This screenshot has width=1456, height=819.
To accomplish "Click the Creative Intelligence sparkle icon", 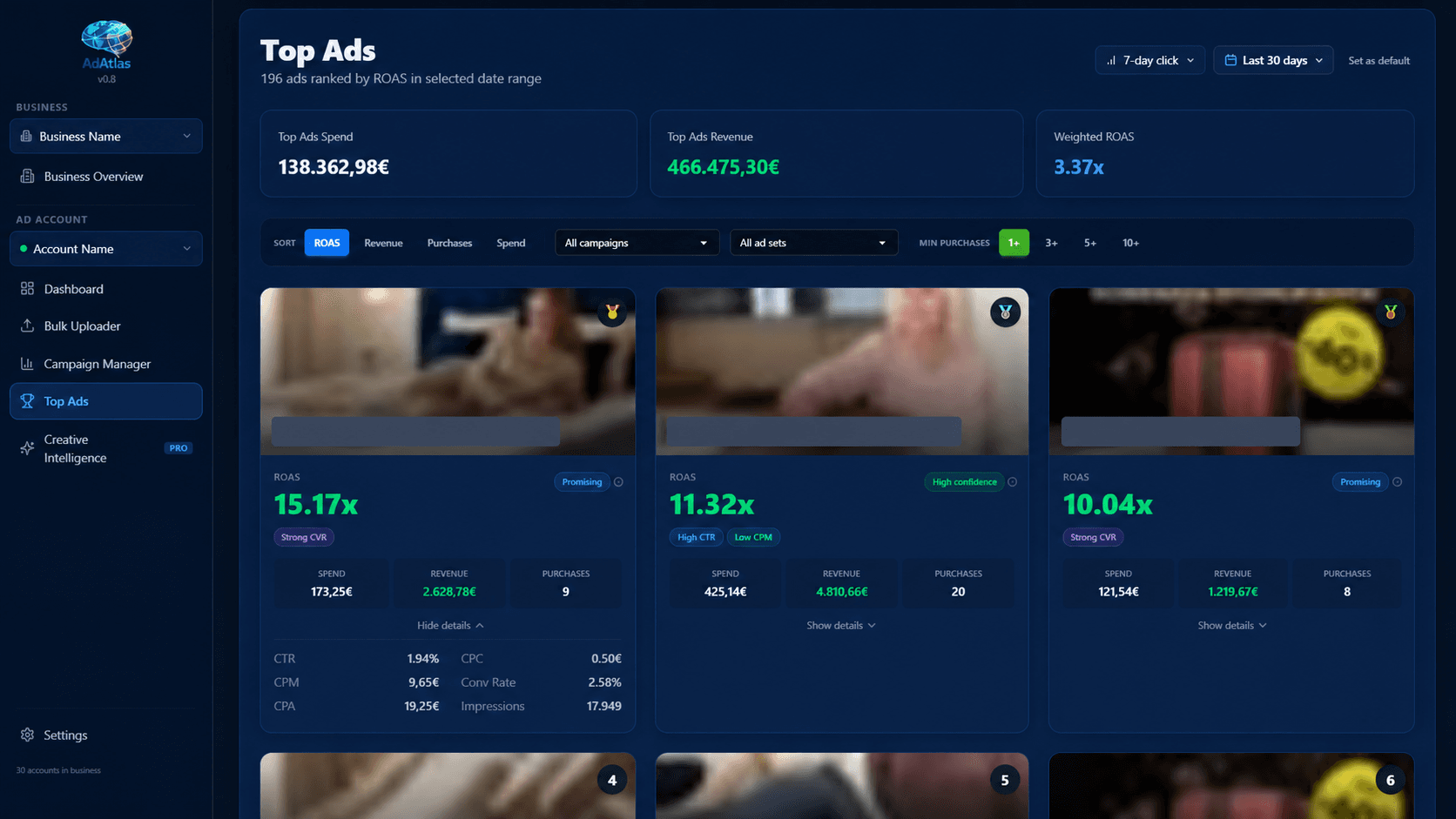I will point(27,448).
